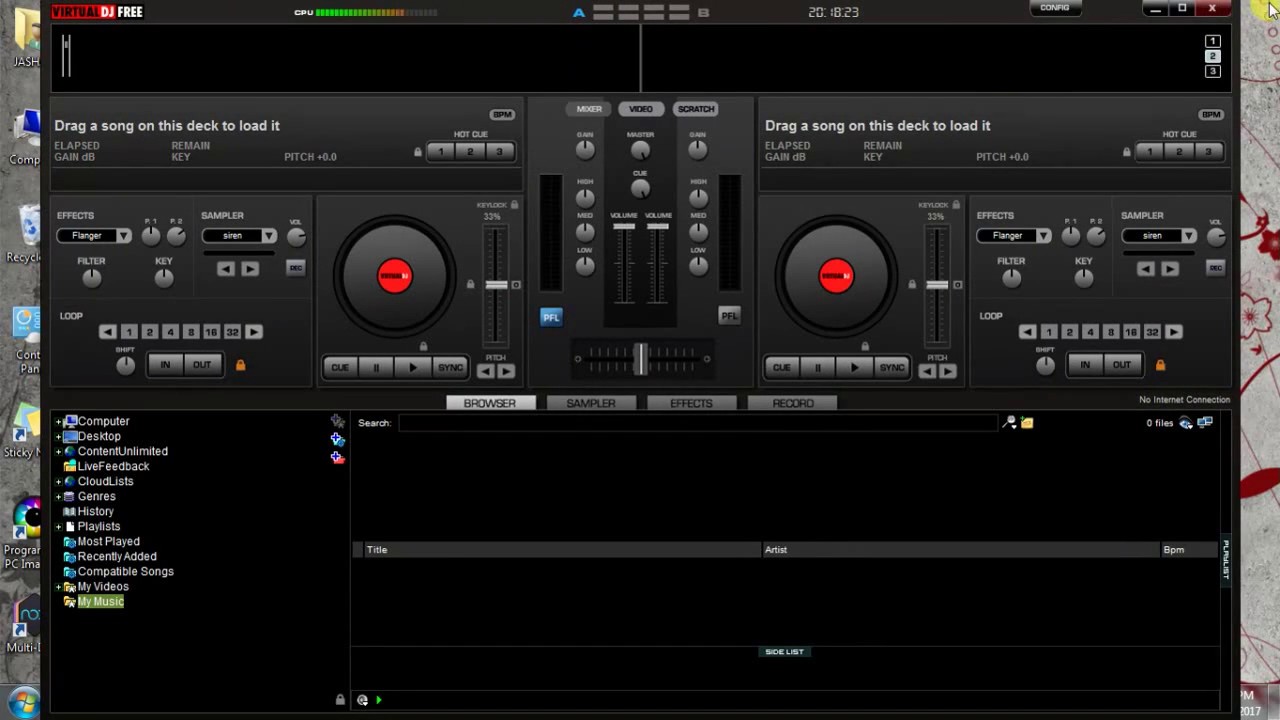Double the loop on left deck
Image resolution: width=1280 pixels, height=720 pixels.
pyautogui.click(x=253, y=332)
